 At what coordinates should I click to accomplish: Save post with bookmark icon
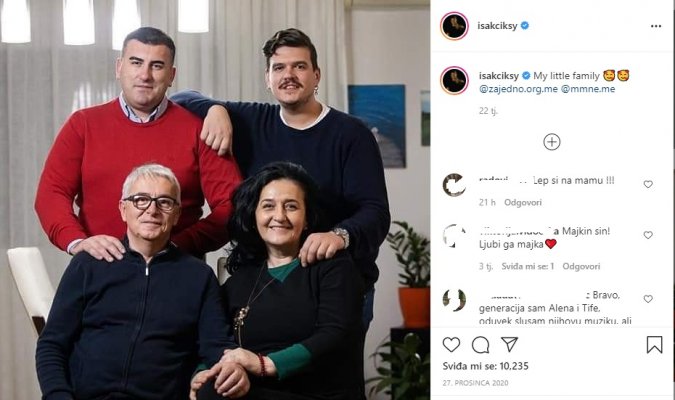pos(654,344)
